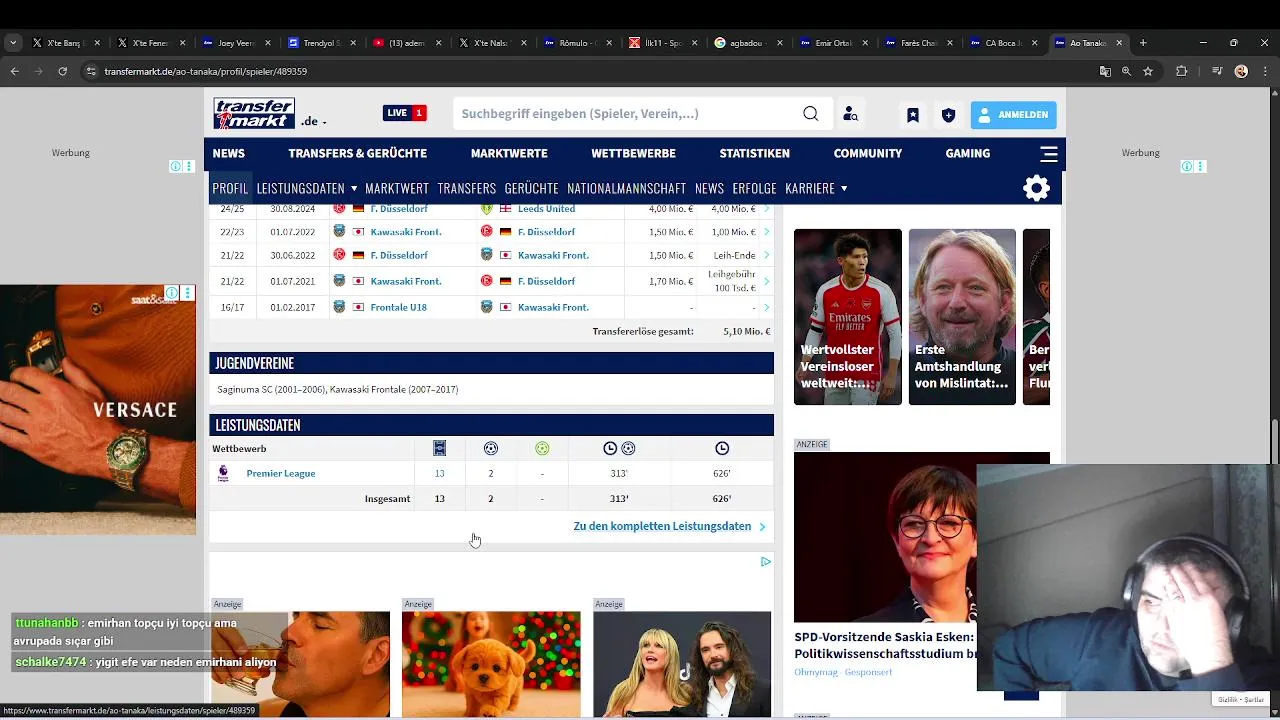The height and width of the screenshot is (720, 1280).
Task: Open the Wertvollster Vereinsloser news card
Action: tap(848, 317)
